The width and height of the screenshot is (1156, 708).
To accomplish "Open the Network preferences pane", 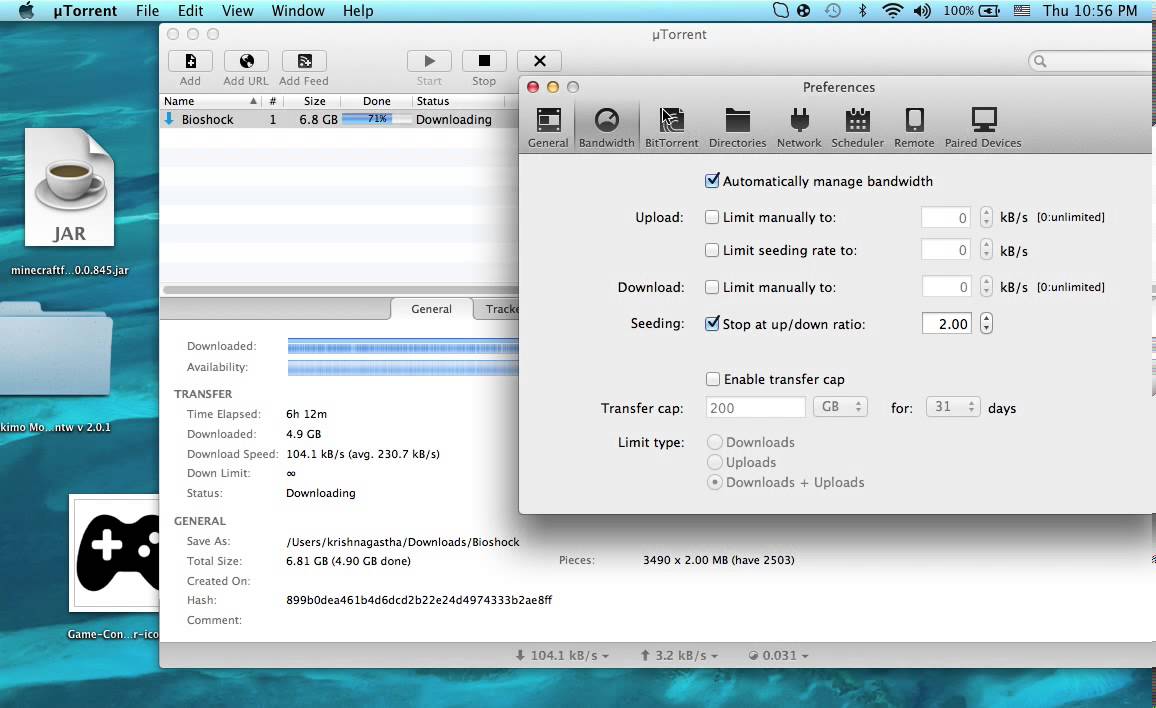I will (x=798, y=128).
